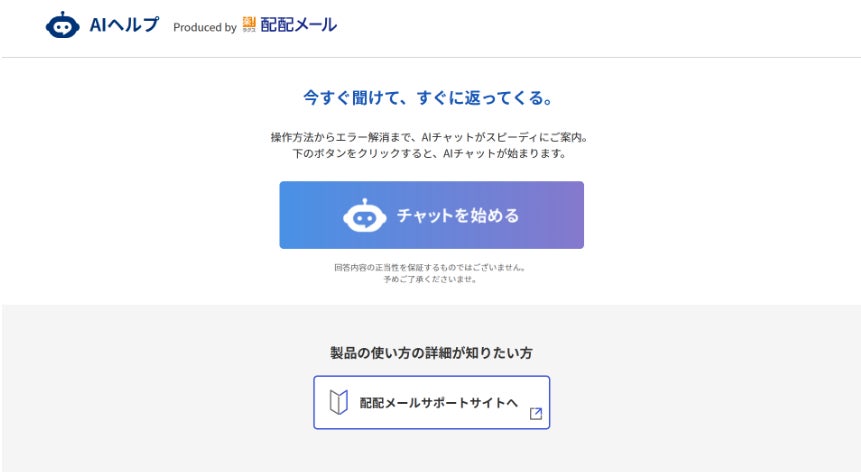Click the 予めご了承くださいませ notice line

[x=430, y=279]
